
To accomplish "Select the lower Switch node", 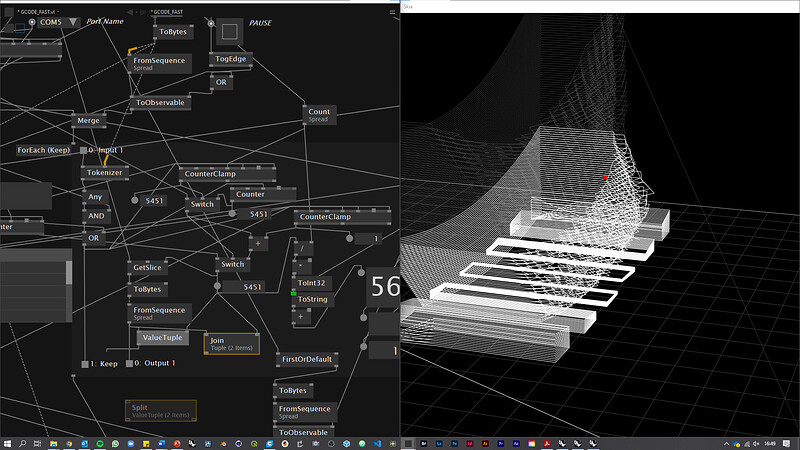I will (x=233, y=264).
